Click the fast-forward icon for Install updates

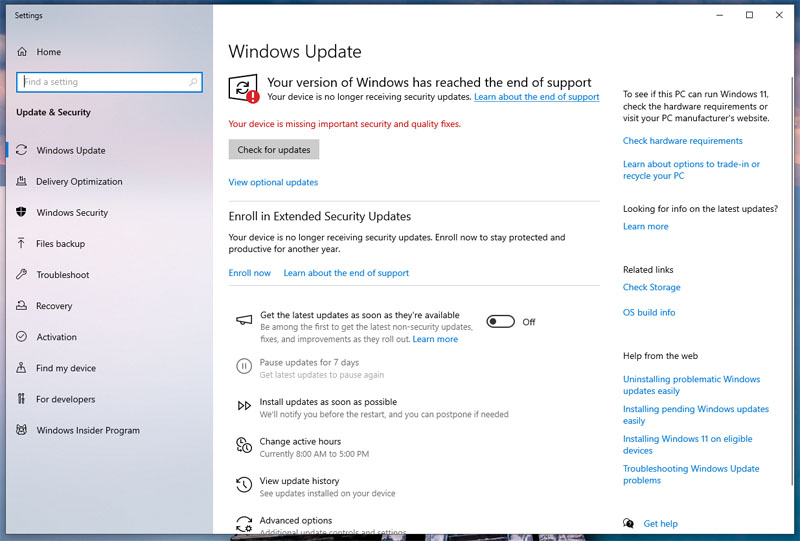pos(244,406)
